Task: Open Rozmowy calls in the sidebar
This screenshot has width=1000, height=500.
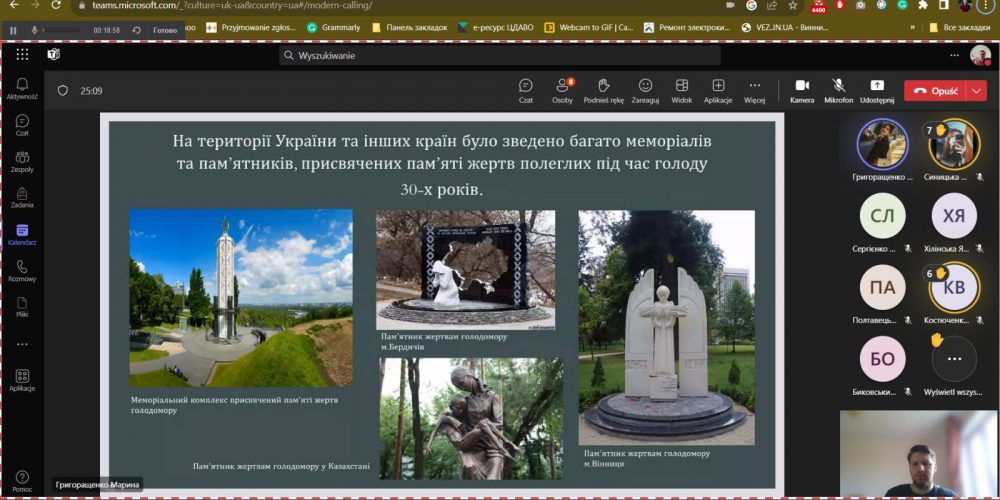Action: coord(22,271)
